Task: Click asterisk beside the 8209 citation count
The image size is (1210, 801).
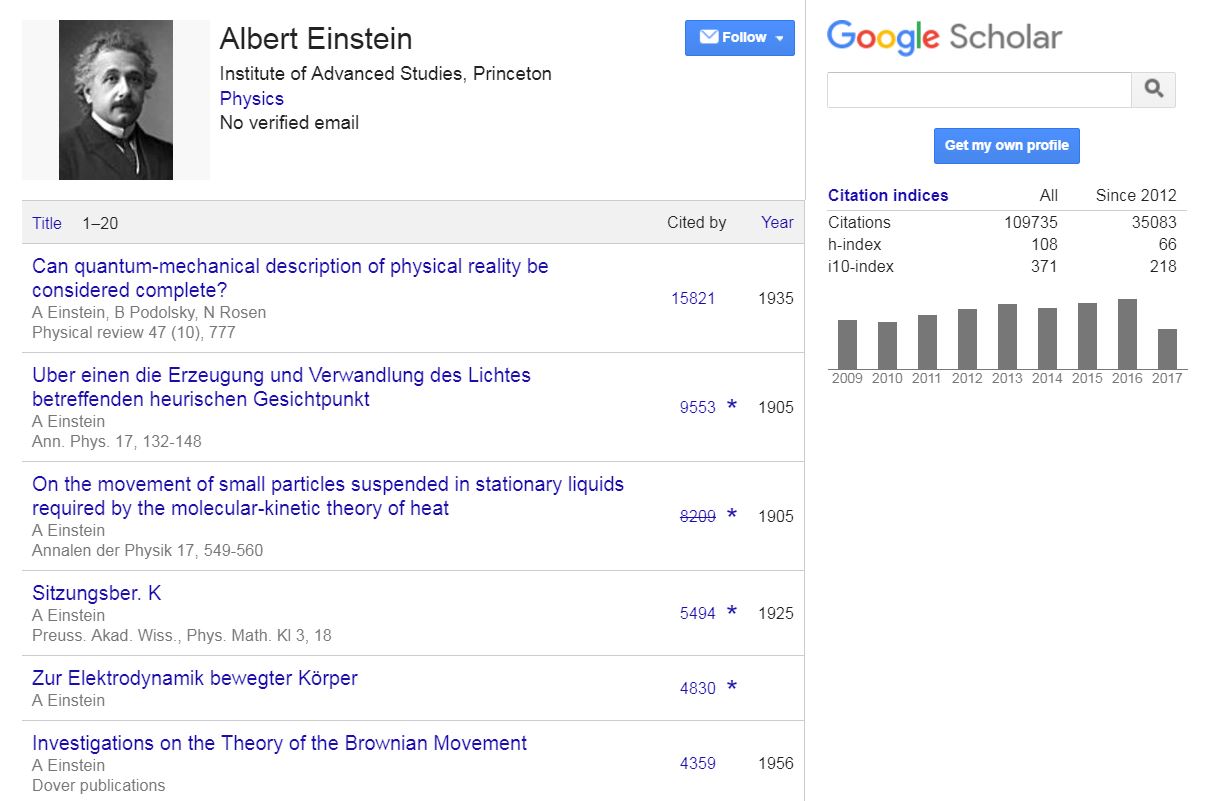Action: coord(732,515)
